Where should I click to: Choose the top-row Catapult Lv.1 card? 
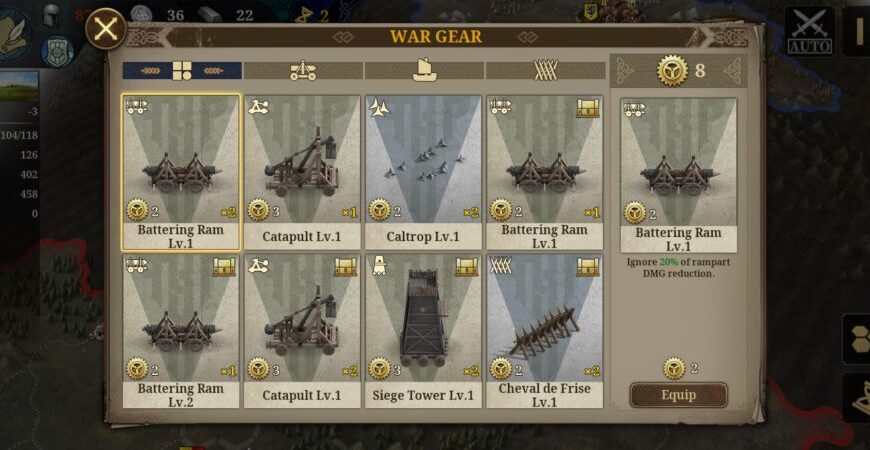tap(302, 172)
